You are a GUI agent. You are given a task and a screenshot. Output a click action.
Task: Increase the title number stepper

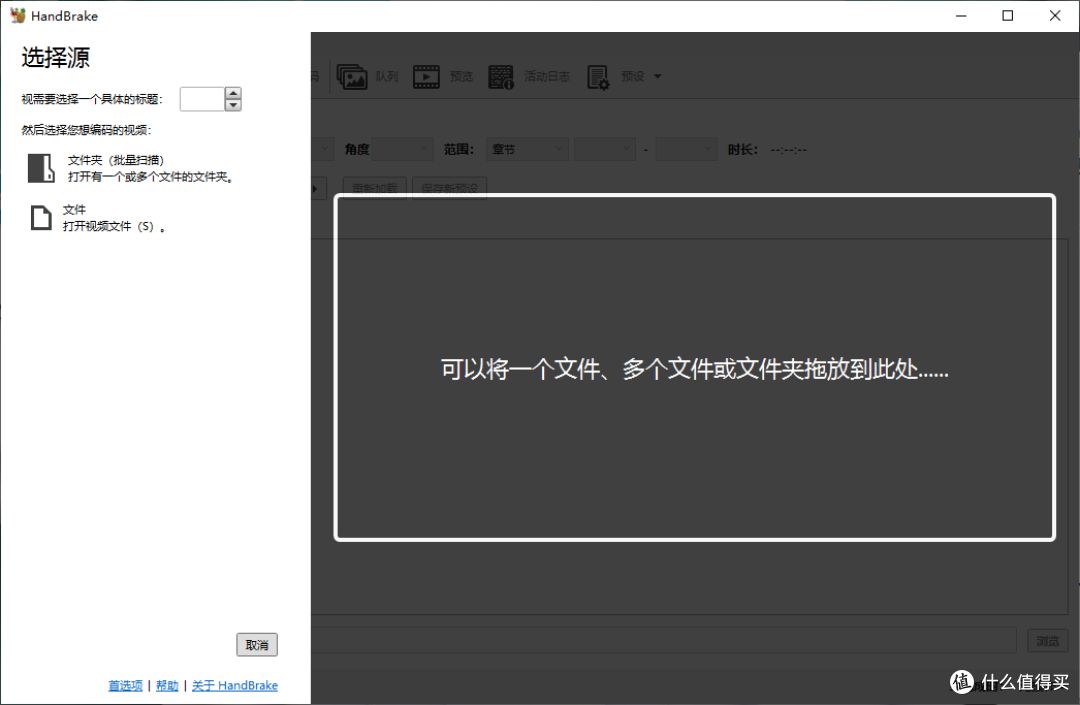tap(233, 93)
